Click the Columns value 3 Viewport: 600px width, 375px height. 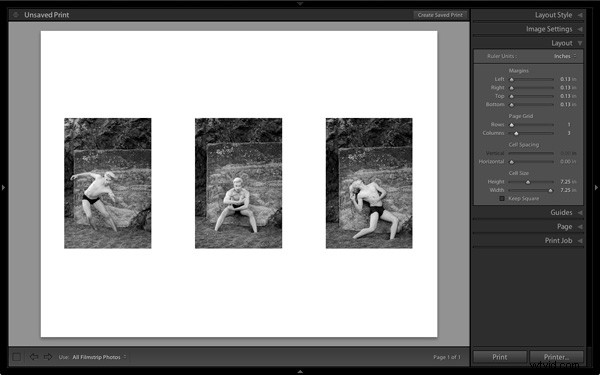click(x=569, y=133)
